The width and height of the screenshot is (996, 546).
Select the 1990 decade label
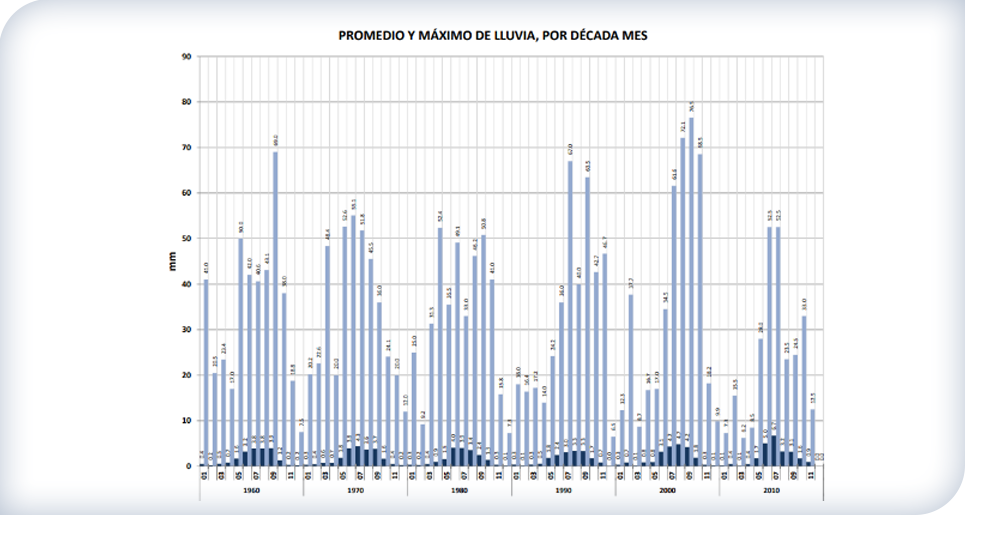tap(563, 491)
